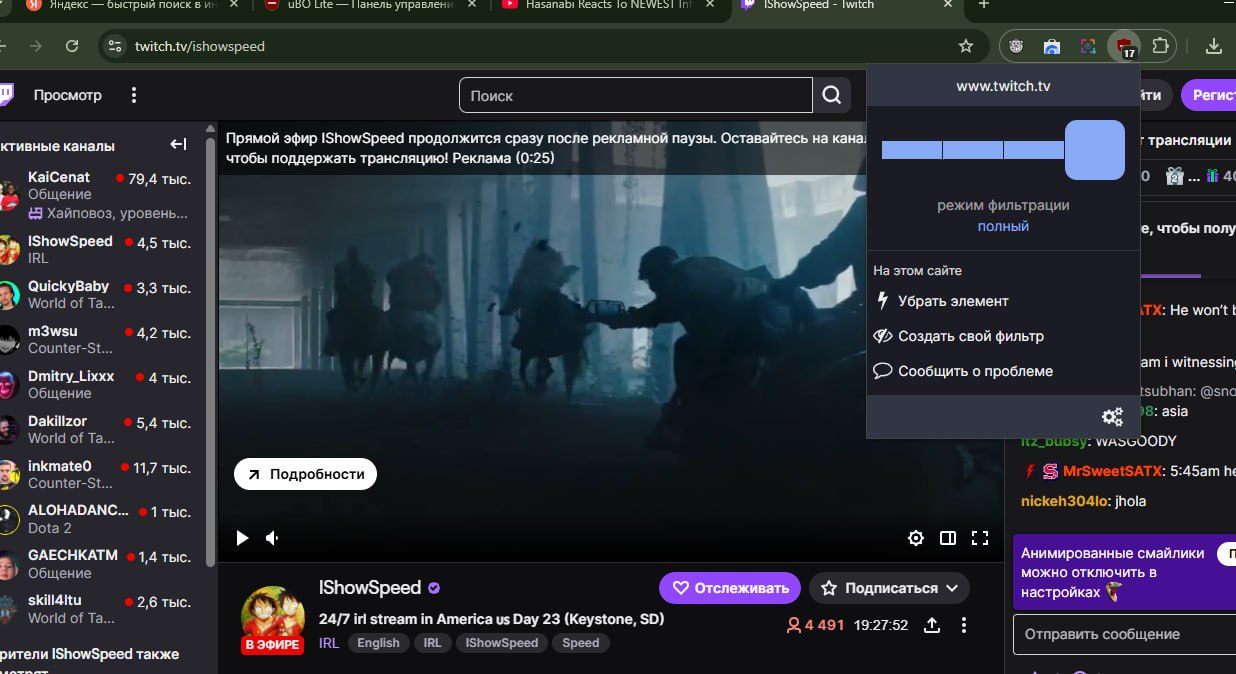Screen dimensions: 1236x674
Task: Go forward in browser history
Action: click(x=35, y=46)
